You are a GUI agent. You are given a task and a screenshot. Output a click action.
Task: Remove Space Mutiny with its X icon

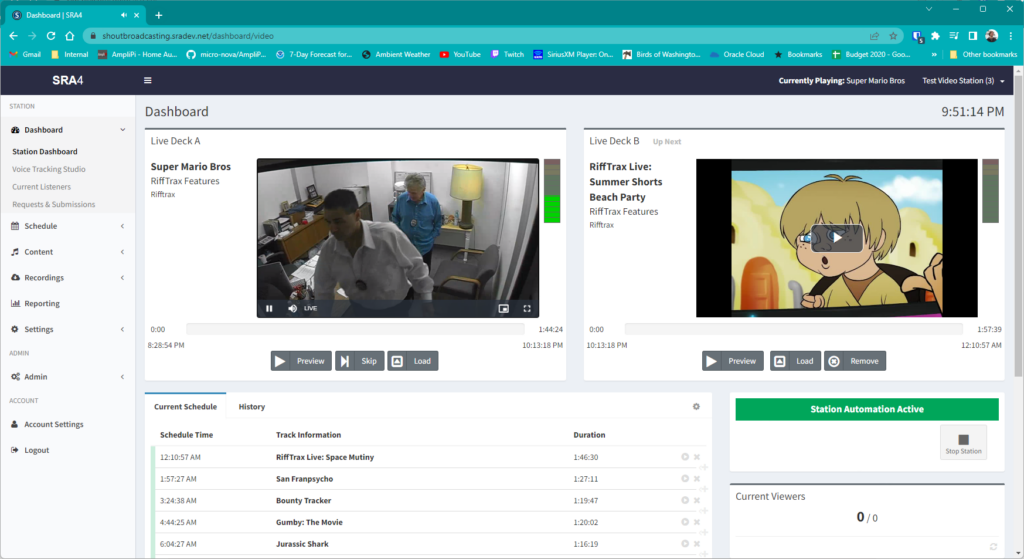pyautogui.click(x=697, y=457)
